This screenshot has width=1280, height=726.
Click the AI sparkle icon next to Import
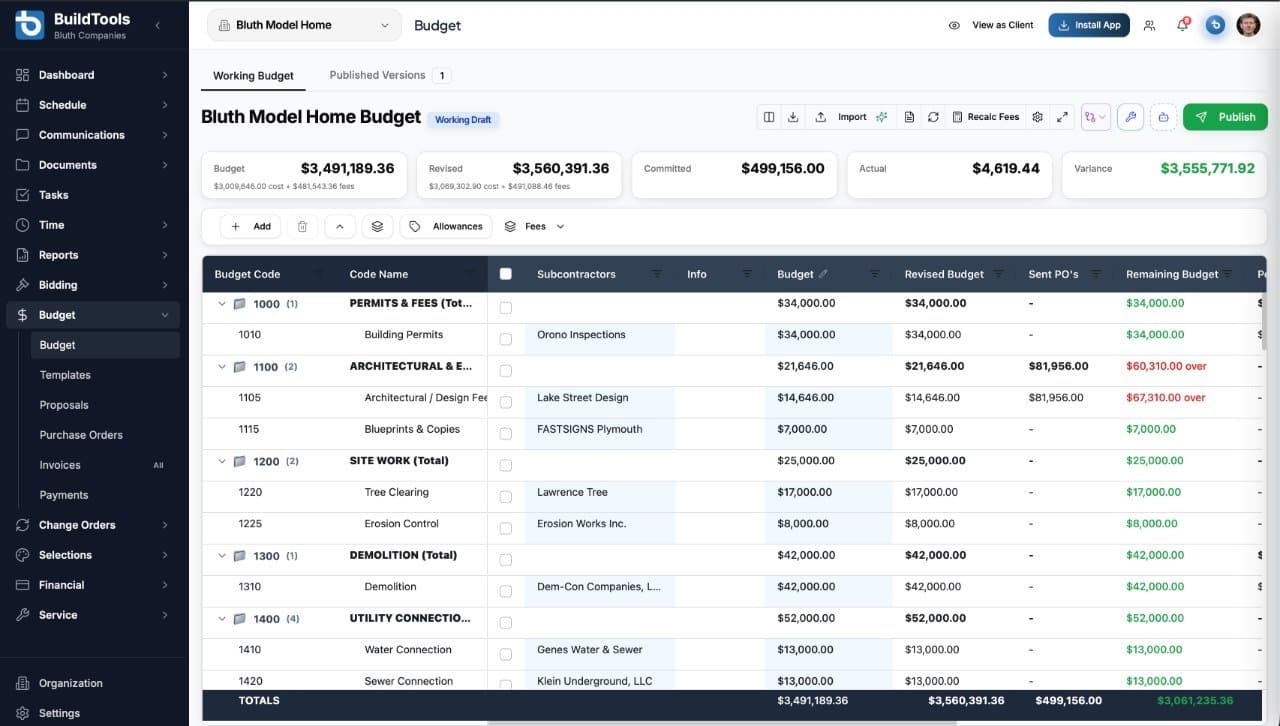click(881, 117)
